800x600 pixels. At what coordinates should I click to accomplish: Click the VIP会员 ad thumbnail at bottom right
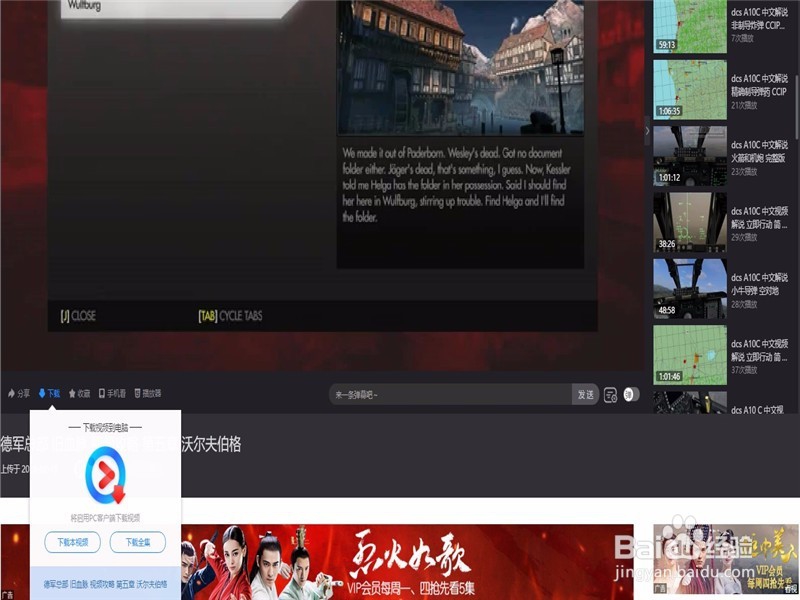point(726,559)
